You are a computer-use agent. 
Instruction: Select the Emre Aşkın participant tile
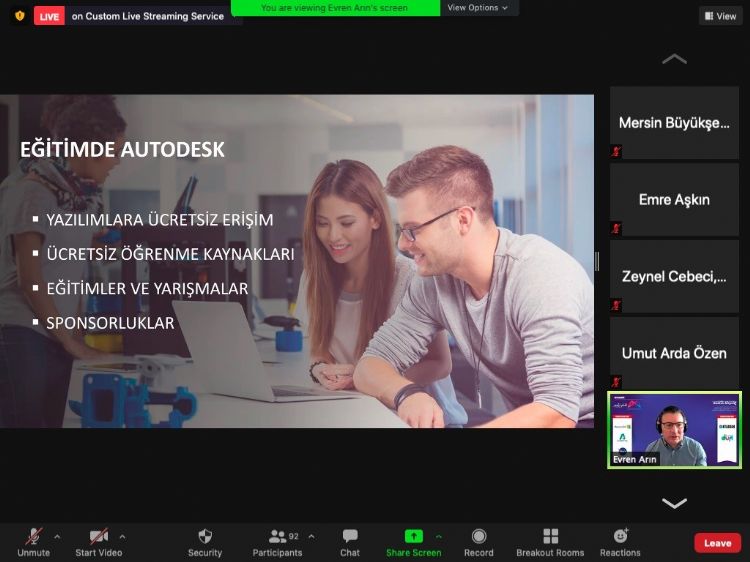[674, 199]
